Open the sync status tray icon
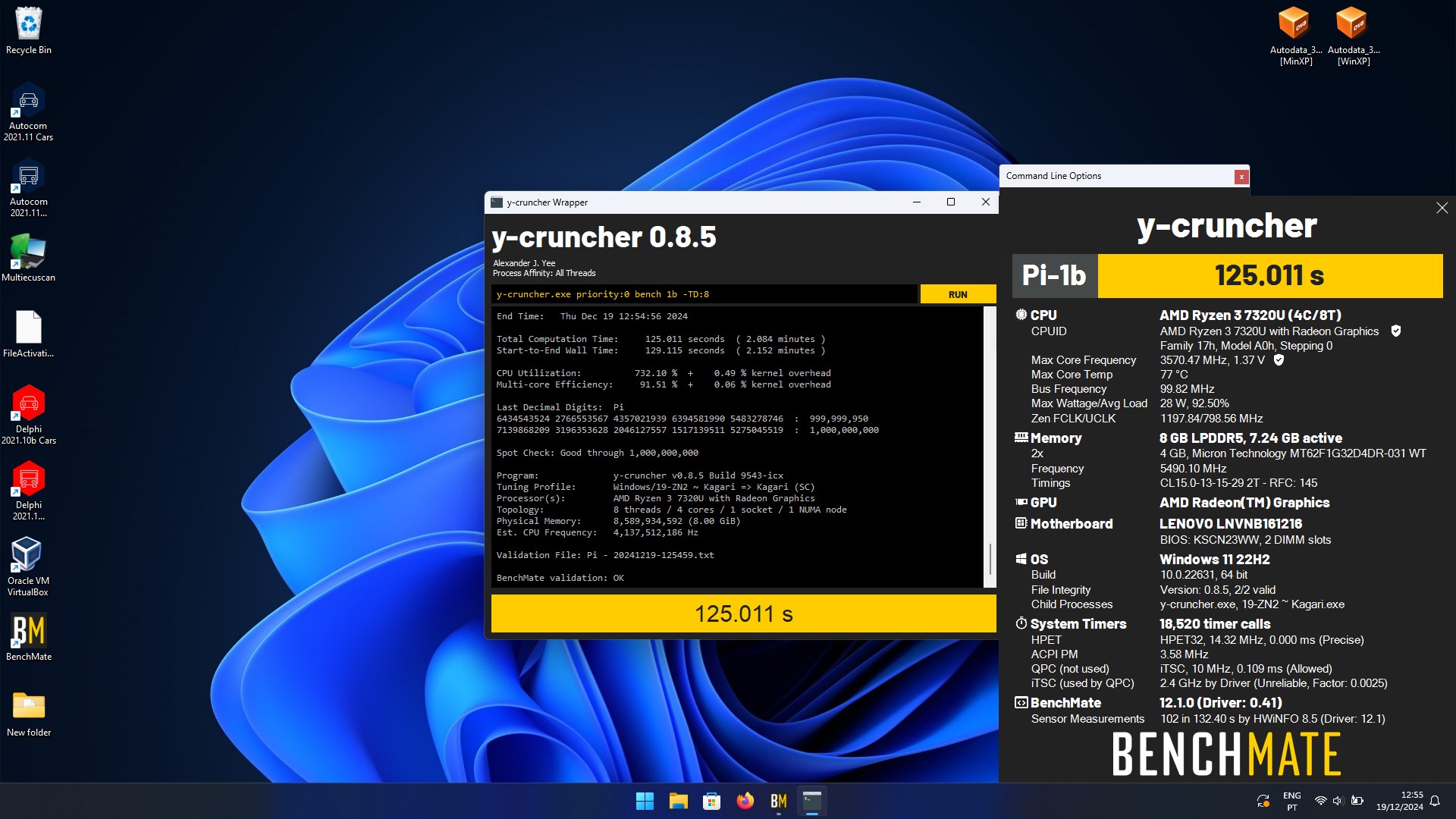The height and width of the screenshot is (819, 1456). click(x=1263, y=801)
